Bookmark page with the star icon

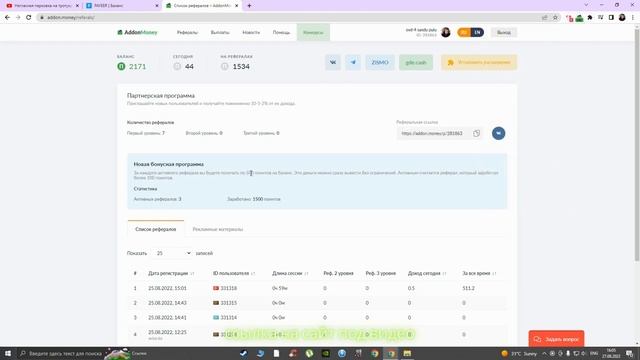[x=555, y=17]
